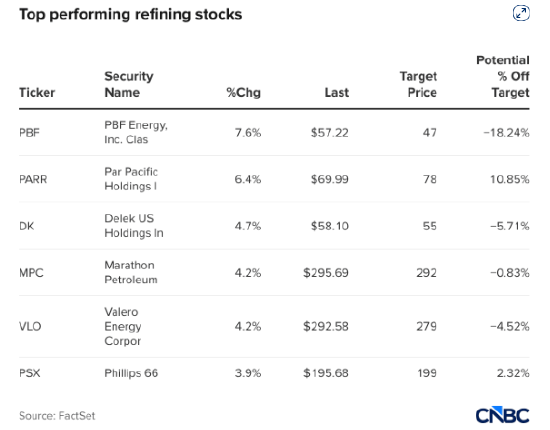Select the PBF ticker cell
Screen dimensions: 550x430
pyautogui.click(x=29, y=133)
